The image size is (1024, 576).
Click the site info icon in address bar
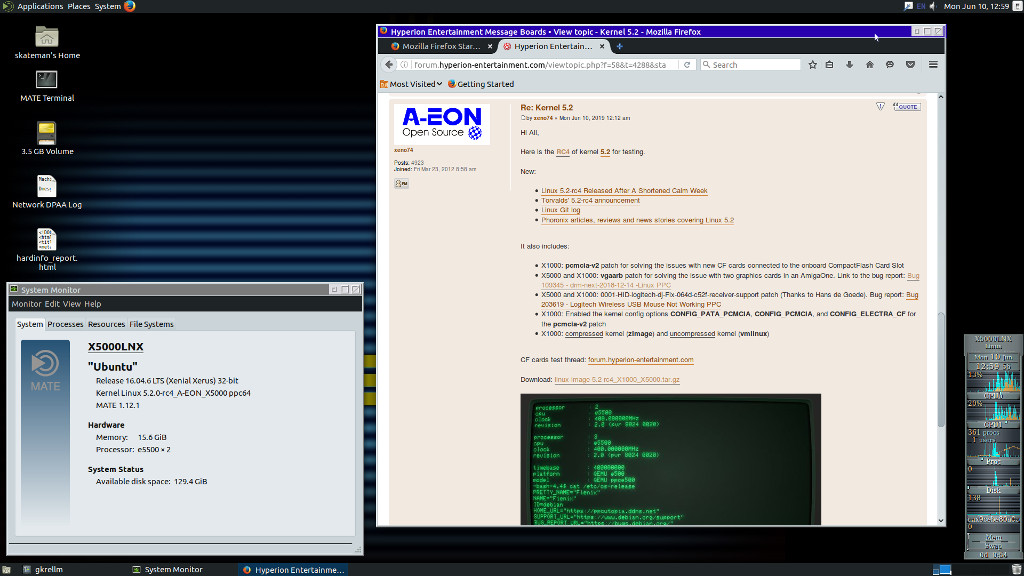click(x=404, y=65)
